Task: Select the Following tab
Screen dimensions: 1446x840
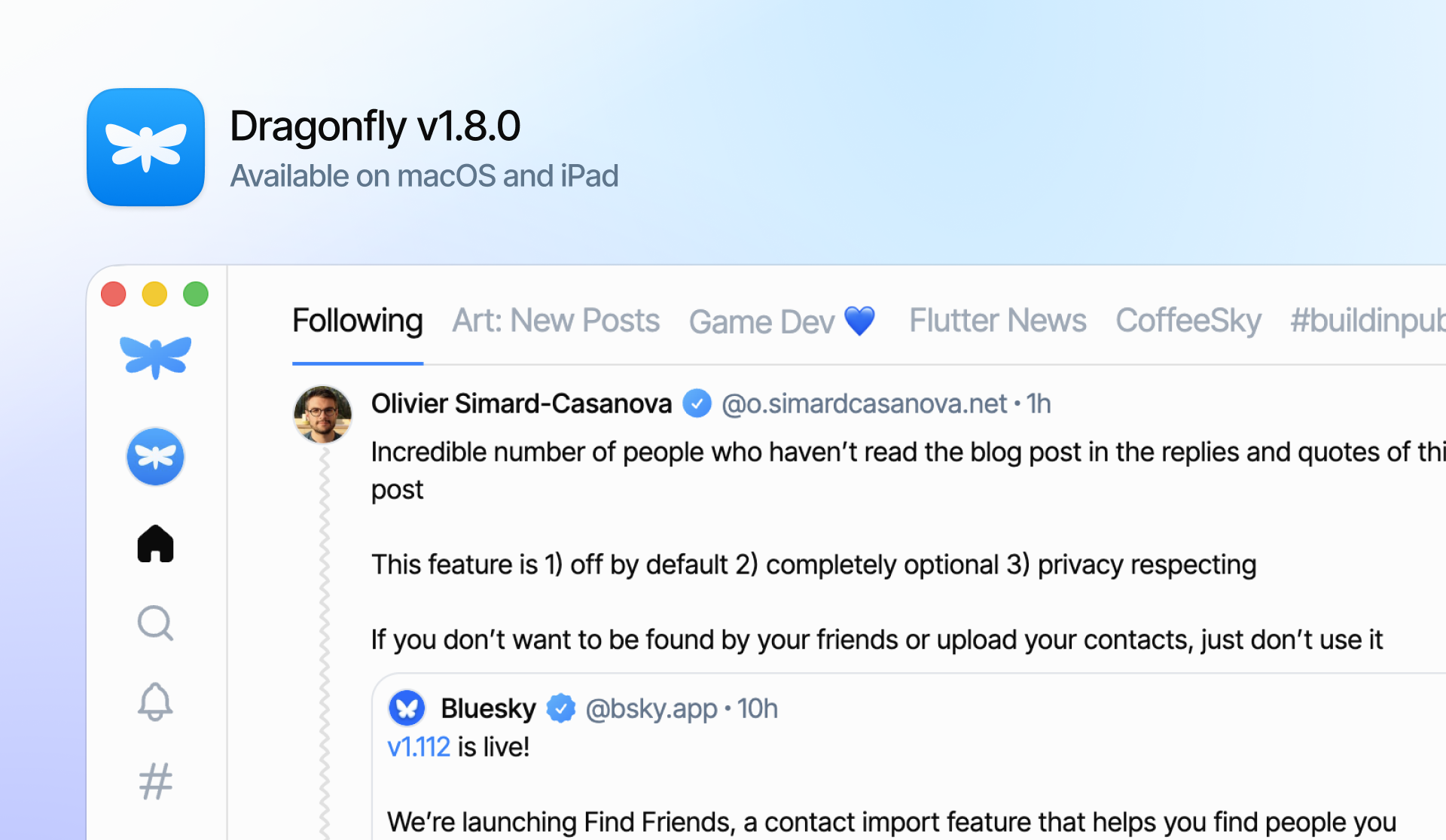Action: tap(357, 321)
